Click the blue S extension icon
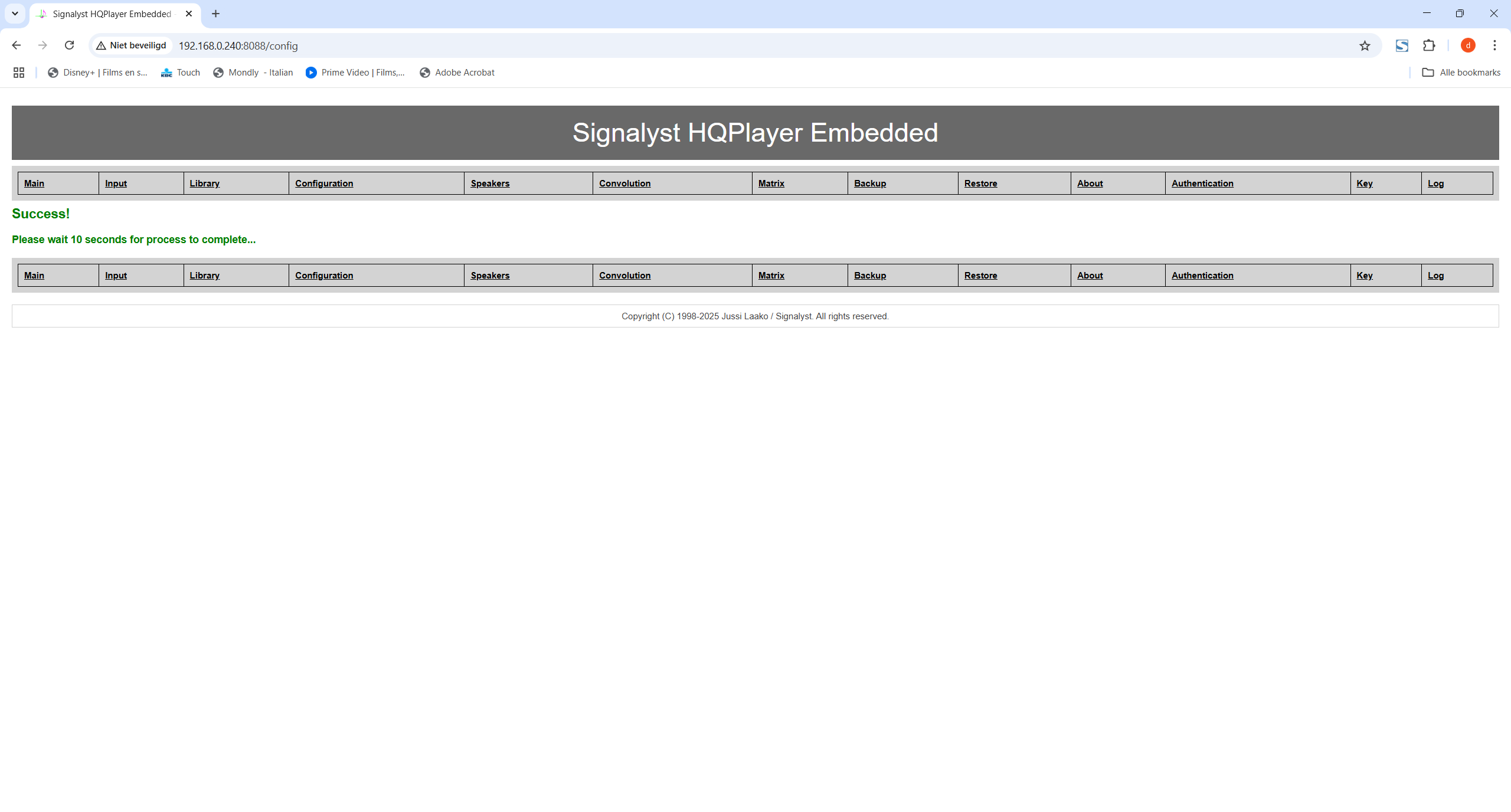This screenshot has width=1511, height=812. pyautogui.click(x=1402, y=45)
